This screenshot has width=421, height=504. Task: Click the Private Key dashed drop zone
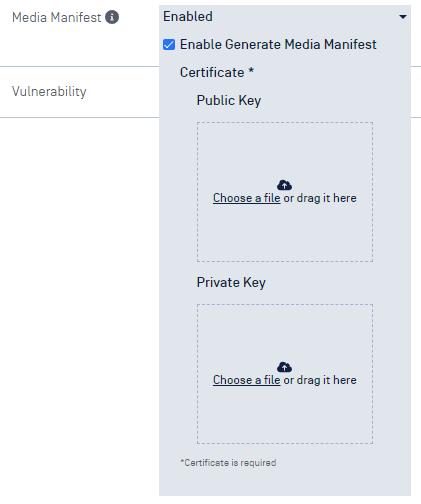point(285,374)
